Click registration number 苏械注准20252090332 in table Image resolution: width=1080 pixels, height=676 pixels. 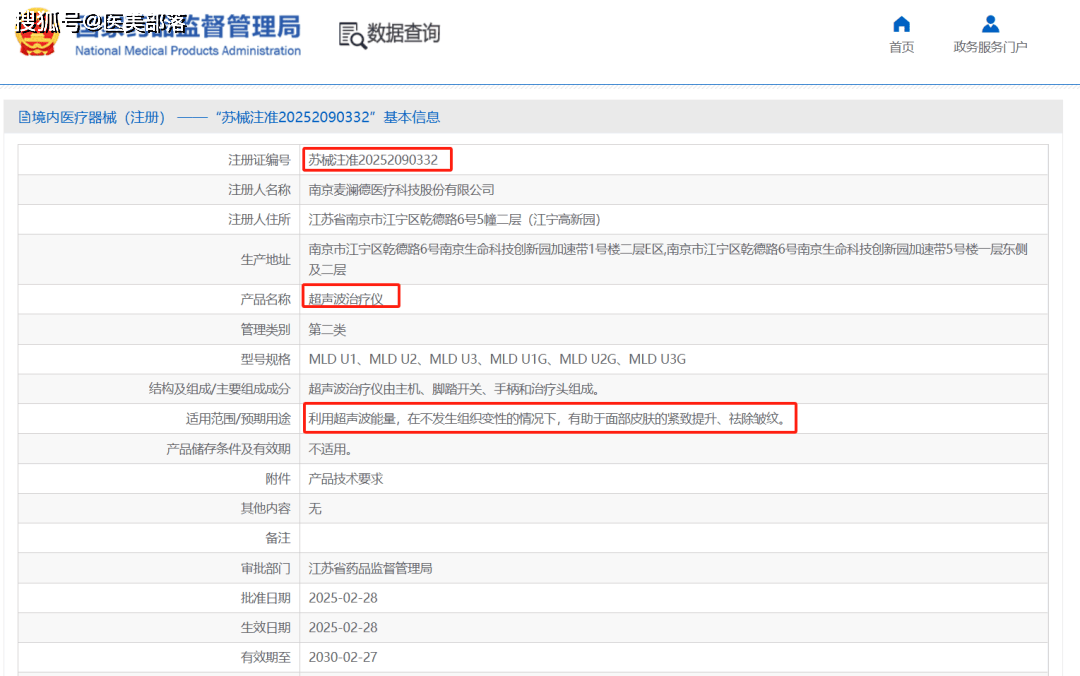pos(373,160)
